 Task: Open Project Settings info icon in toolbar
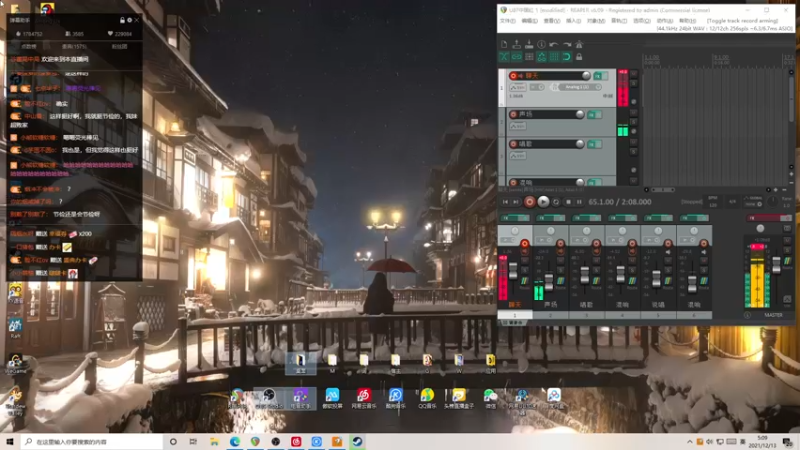pyautogui.click(x=541, y=44)
